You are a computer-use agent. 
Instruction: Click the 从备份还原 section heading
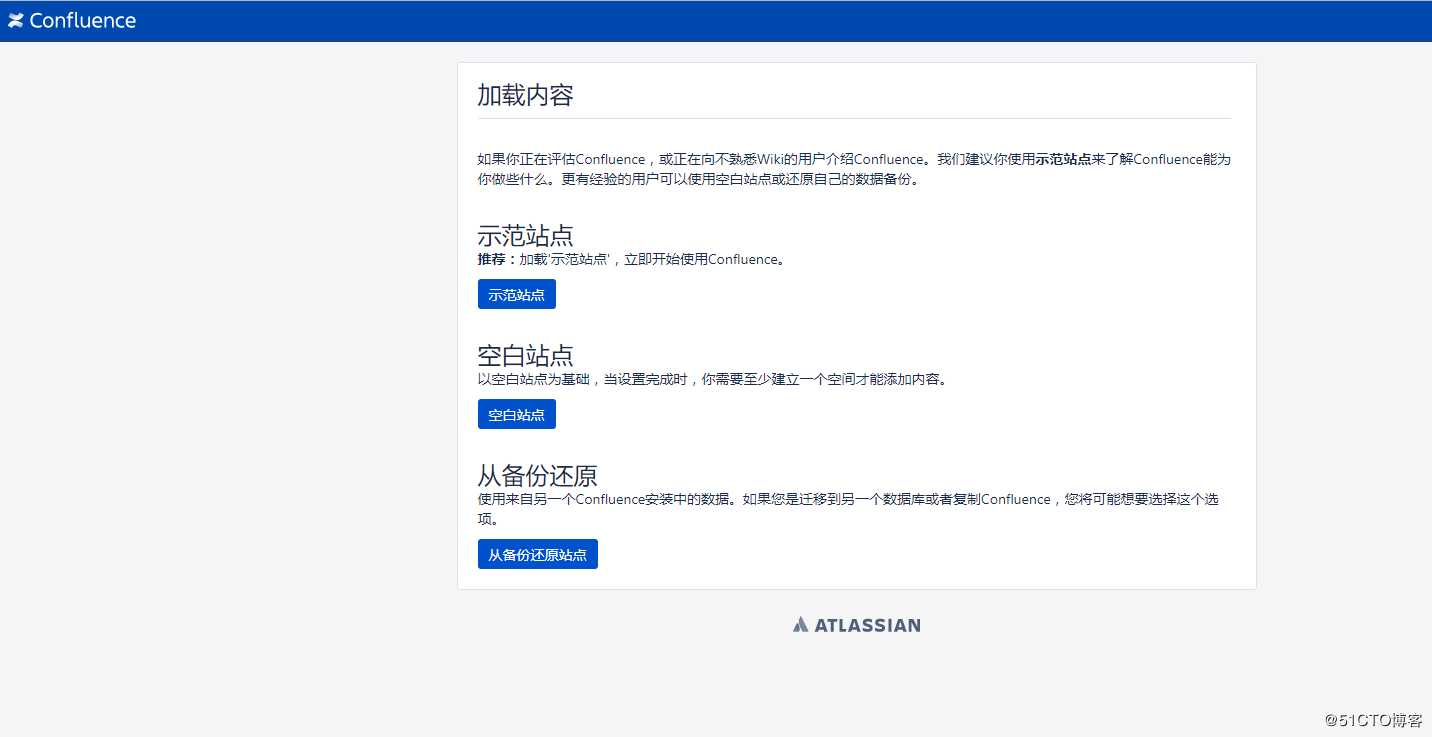[537, 475]
